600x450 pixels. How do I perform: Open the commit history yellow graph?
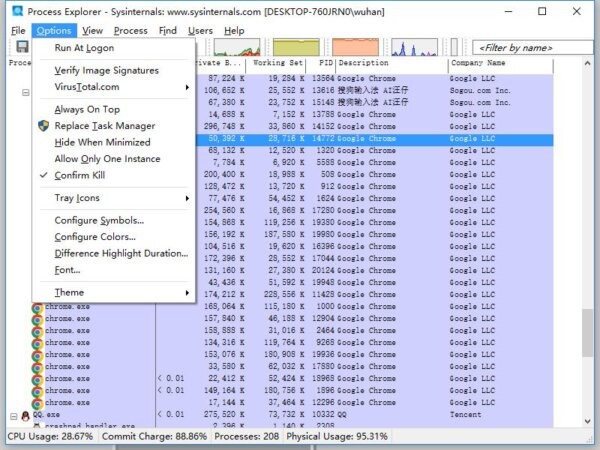[x=296, y=47]
